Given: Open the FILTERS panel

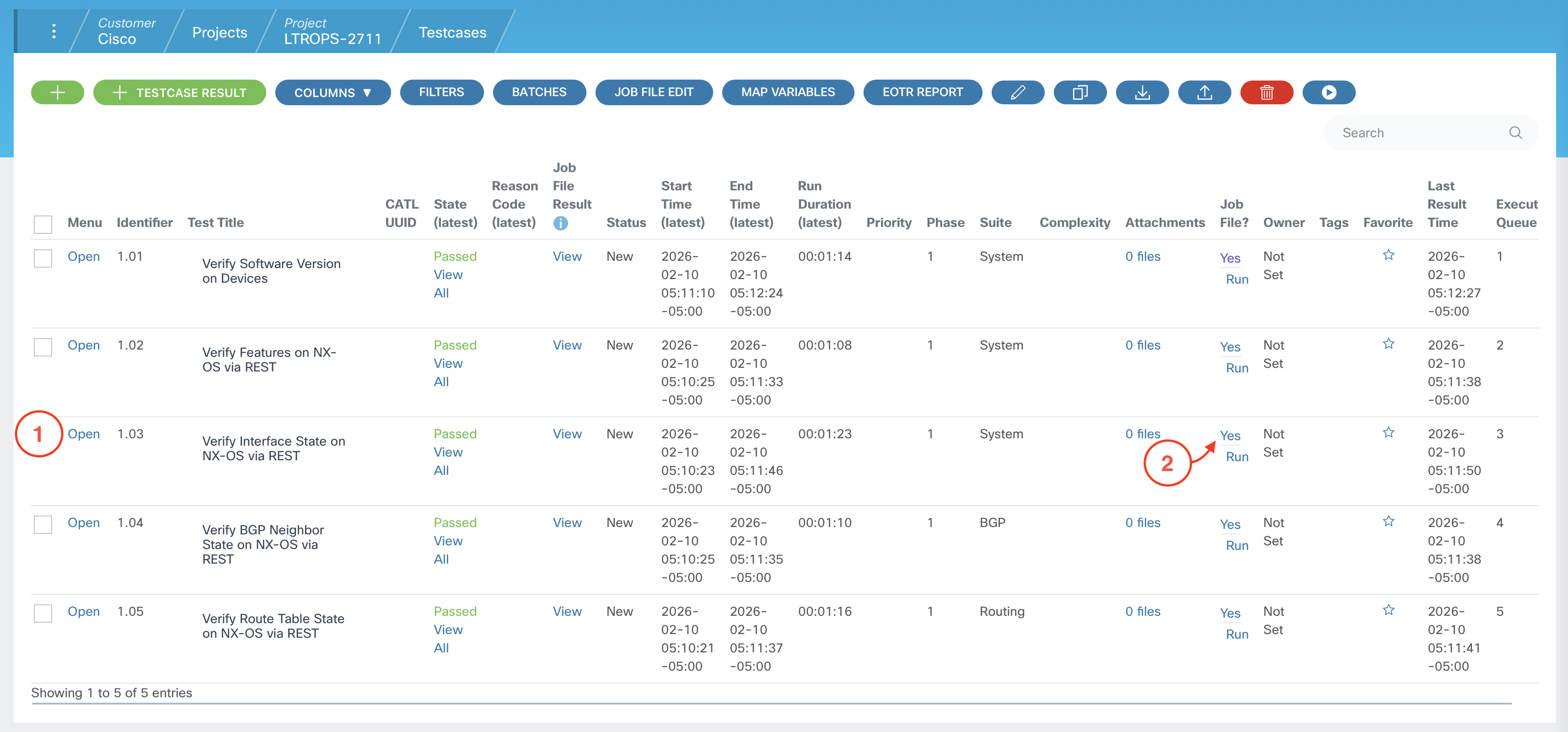Looking at the screenshot, I should tap(440, 92).
